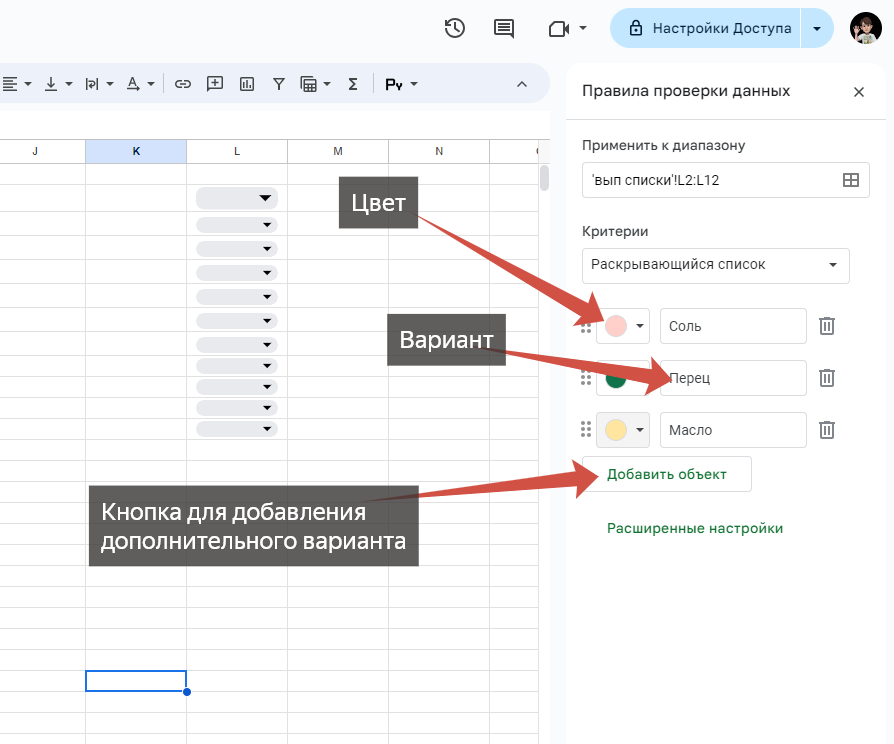The width and height of the screenshot is (894, 744).
Task: Close the Правила проверки данных panel
Action: coord(859,92)
